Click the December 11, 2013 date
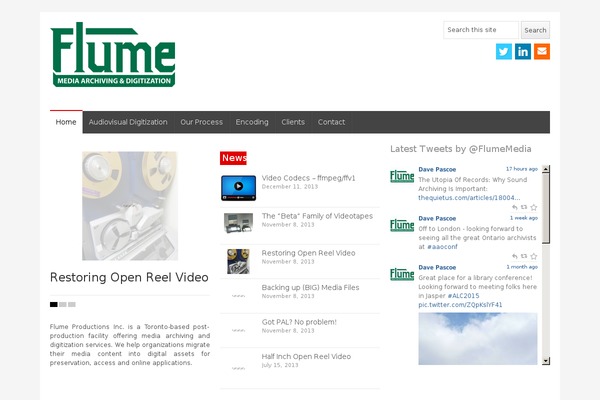The image size is (600, 400). [x=290, y=187]
